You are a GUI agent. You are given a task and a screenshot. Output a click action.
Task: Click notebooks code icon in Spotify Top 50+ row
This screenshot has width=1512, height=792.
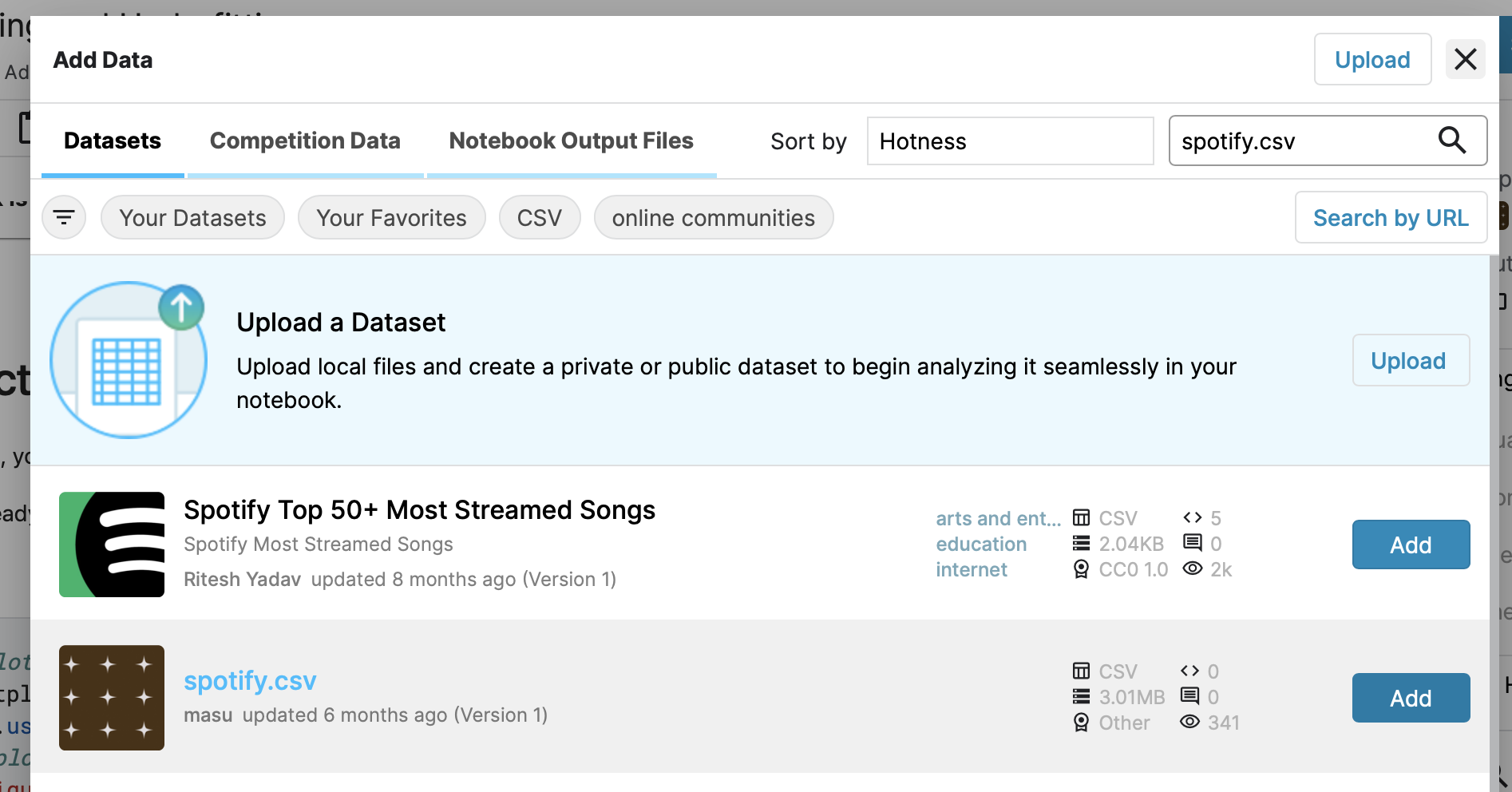(1193, 517)
